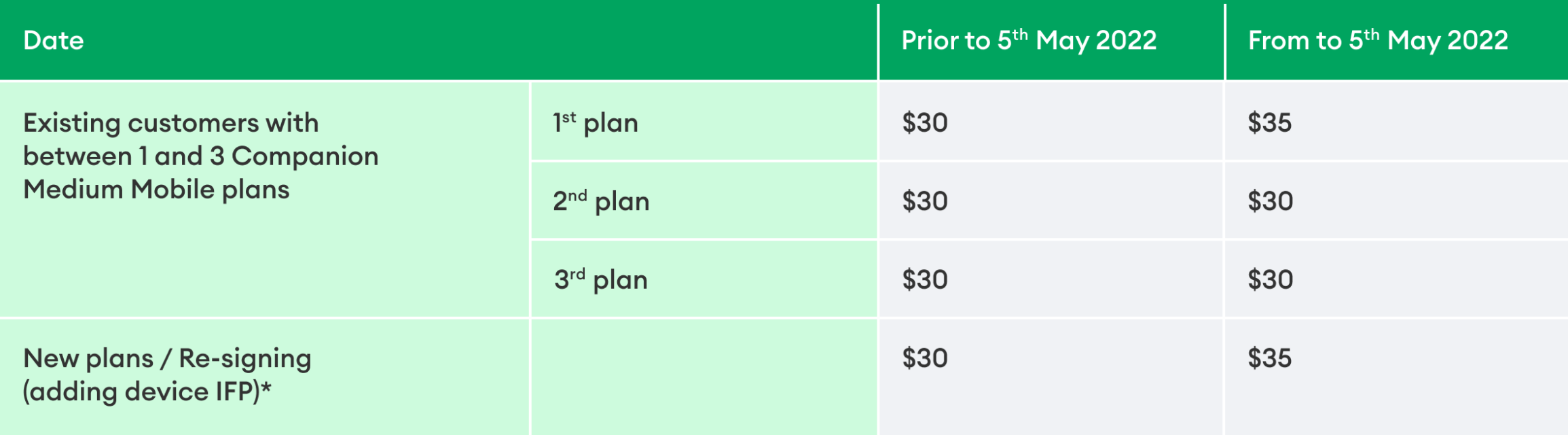Click 3rd plan prior price $30
The height and width of the screenshot is (435, 1568).
point(924,279)
